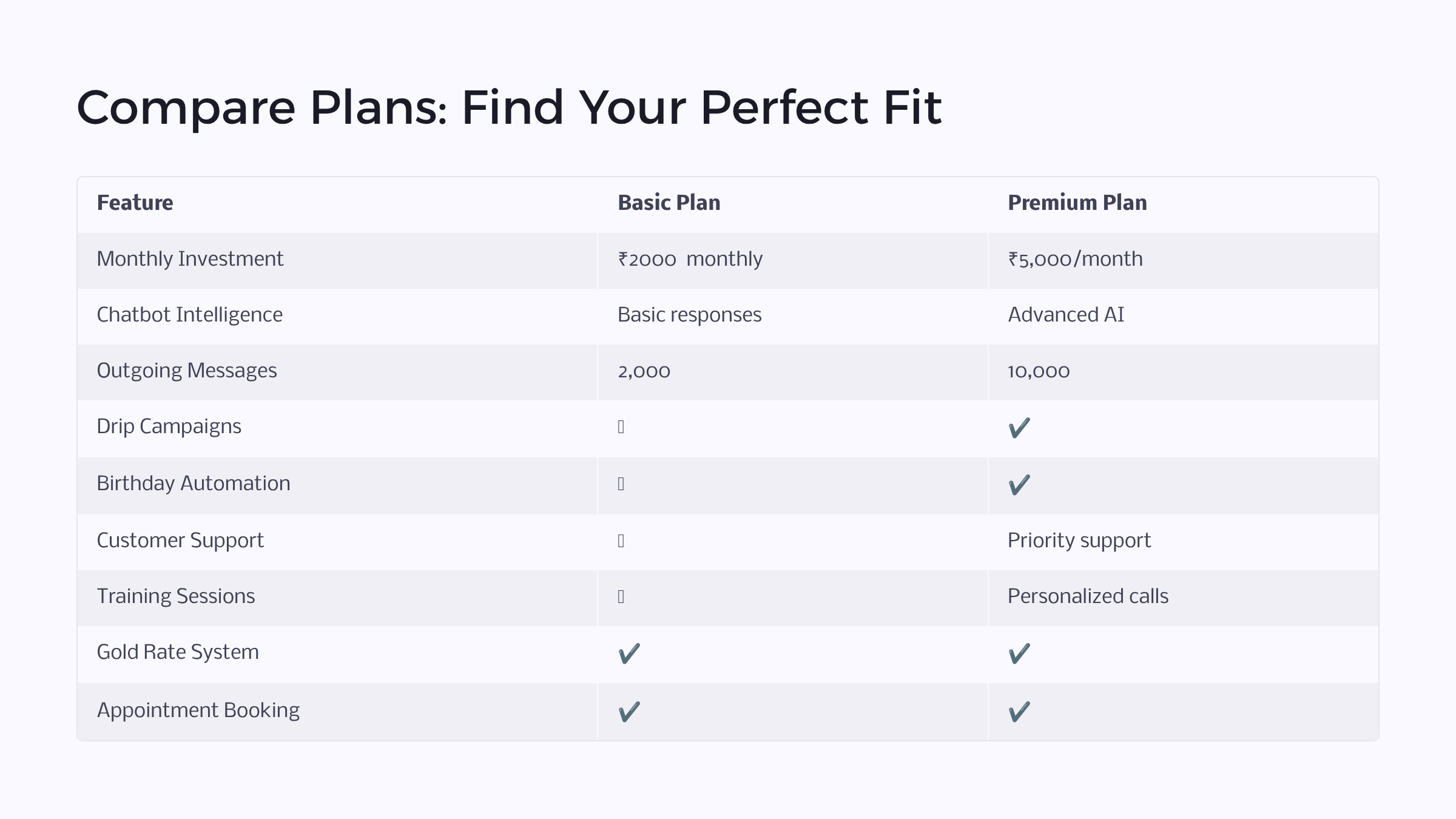Click Appointment Booking Premium Plan checkmark
1456x819 pixels.
click(1019, 712)
